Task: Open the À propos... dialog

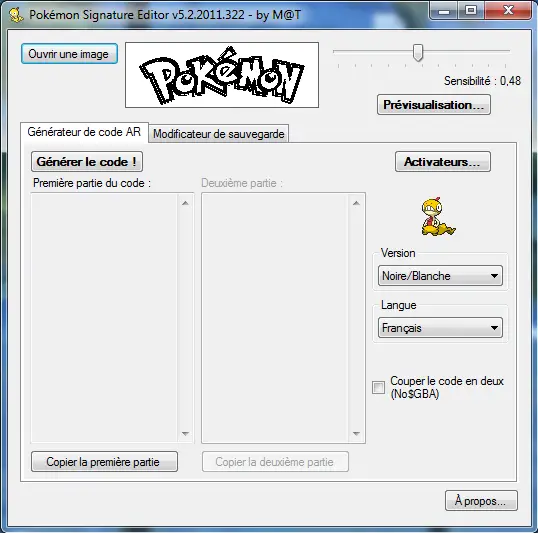Action: [x=481, y=501]
